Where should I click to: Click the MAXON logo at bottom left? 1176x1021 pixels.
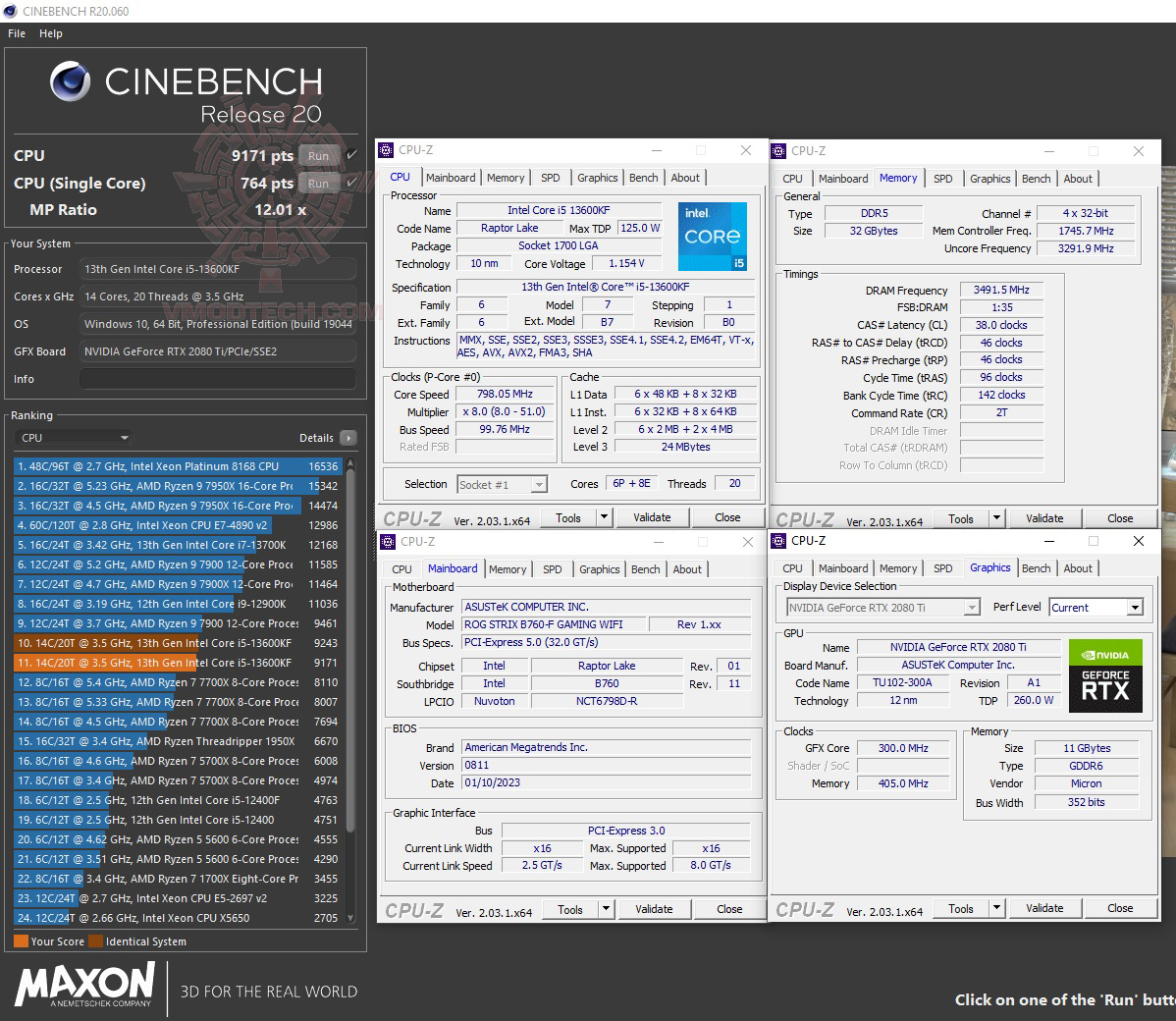[84, 986]
